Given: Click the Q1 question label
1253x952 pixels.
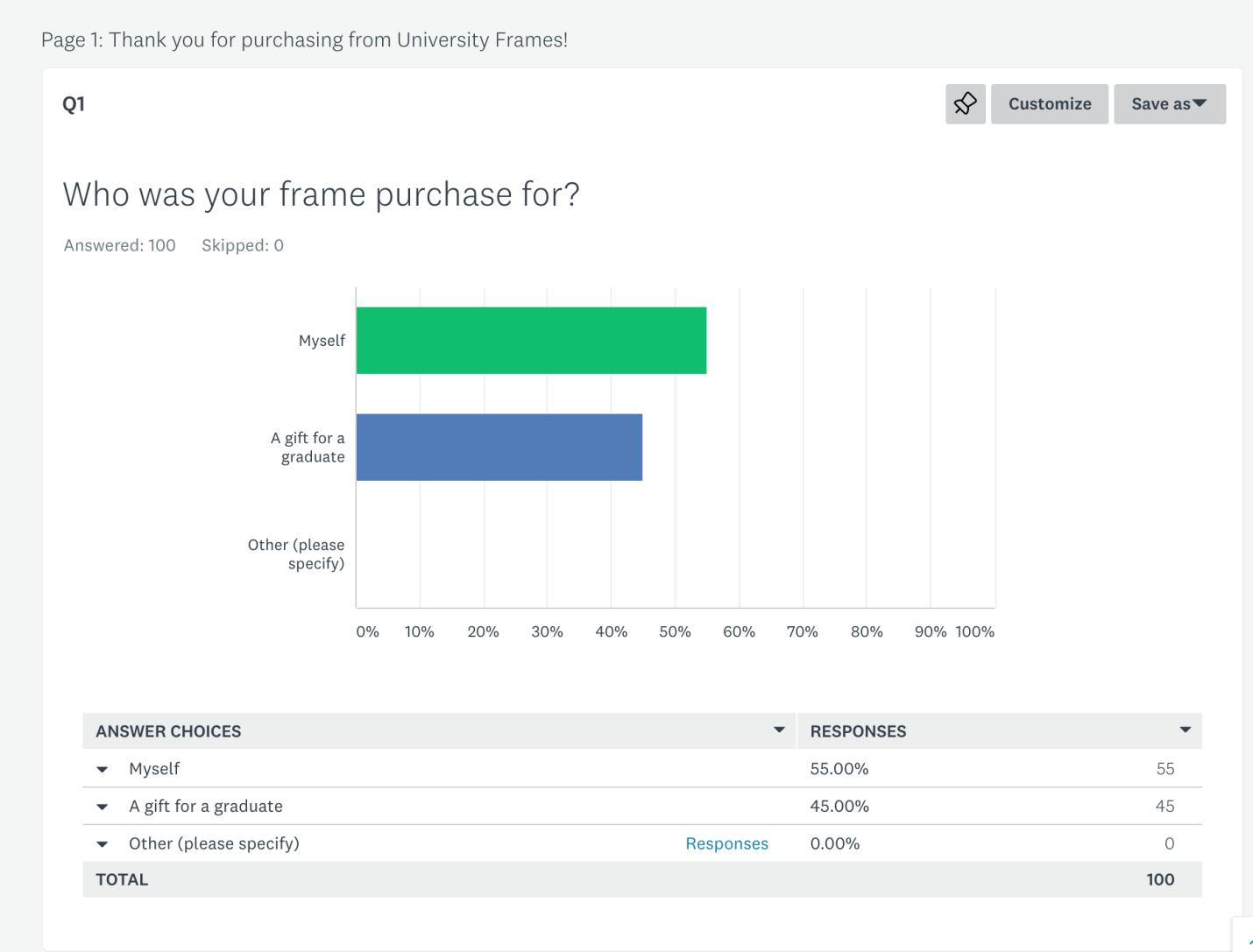Looking at the screenshot, I should coord(74,103).
